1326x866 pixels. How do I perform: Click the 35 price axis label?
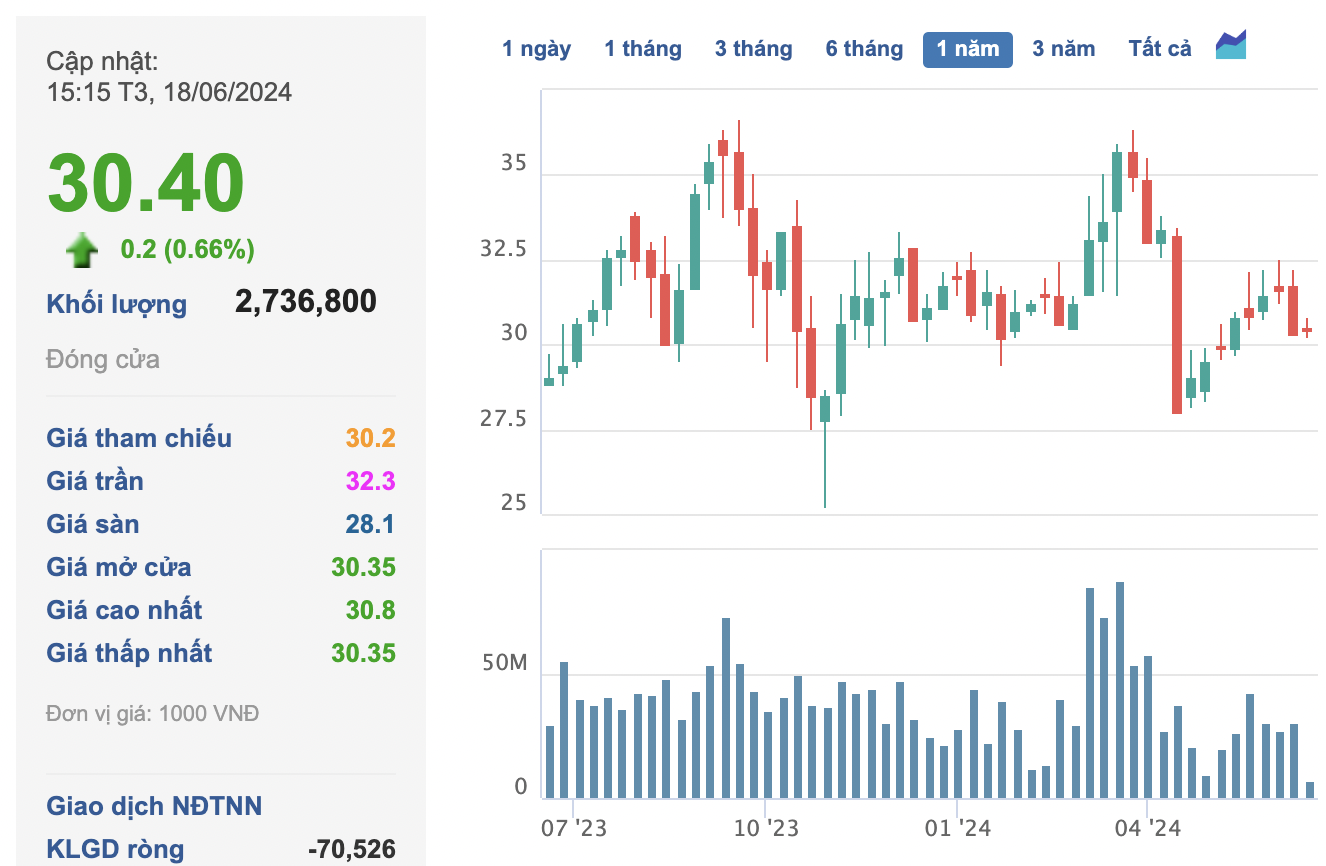pos(514,163)
